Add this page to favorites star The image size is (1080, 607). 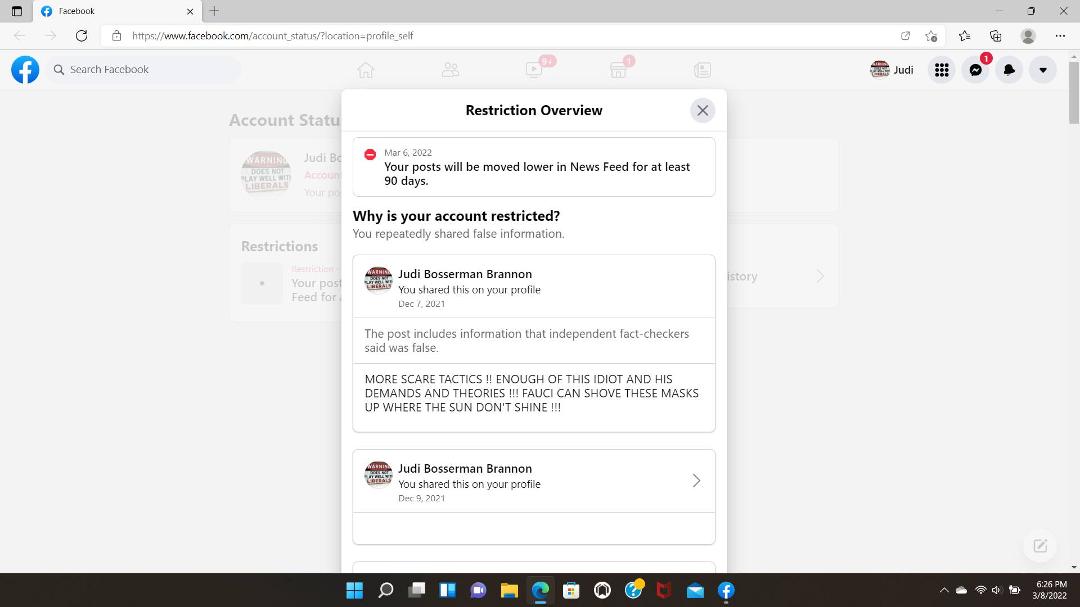point(931,36)
